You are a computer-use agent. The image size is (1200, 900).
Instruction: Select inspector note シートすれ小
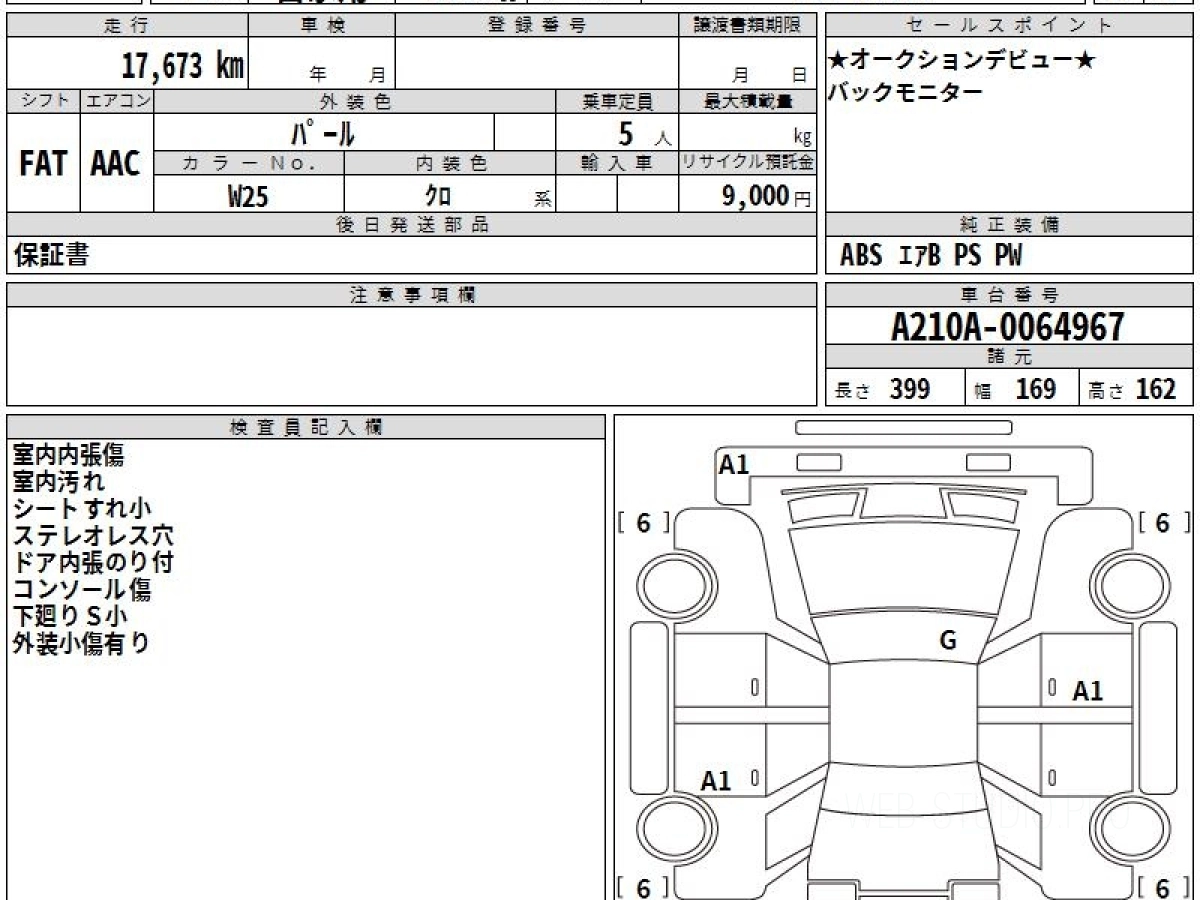click(x=82, y=509)
